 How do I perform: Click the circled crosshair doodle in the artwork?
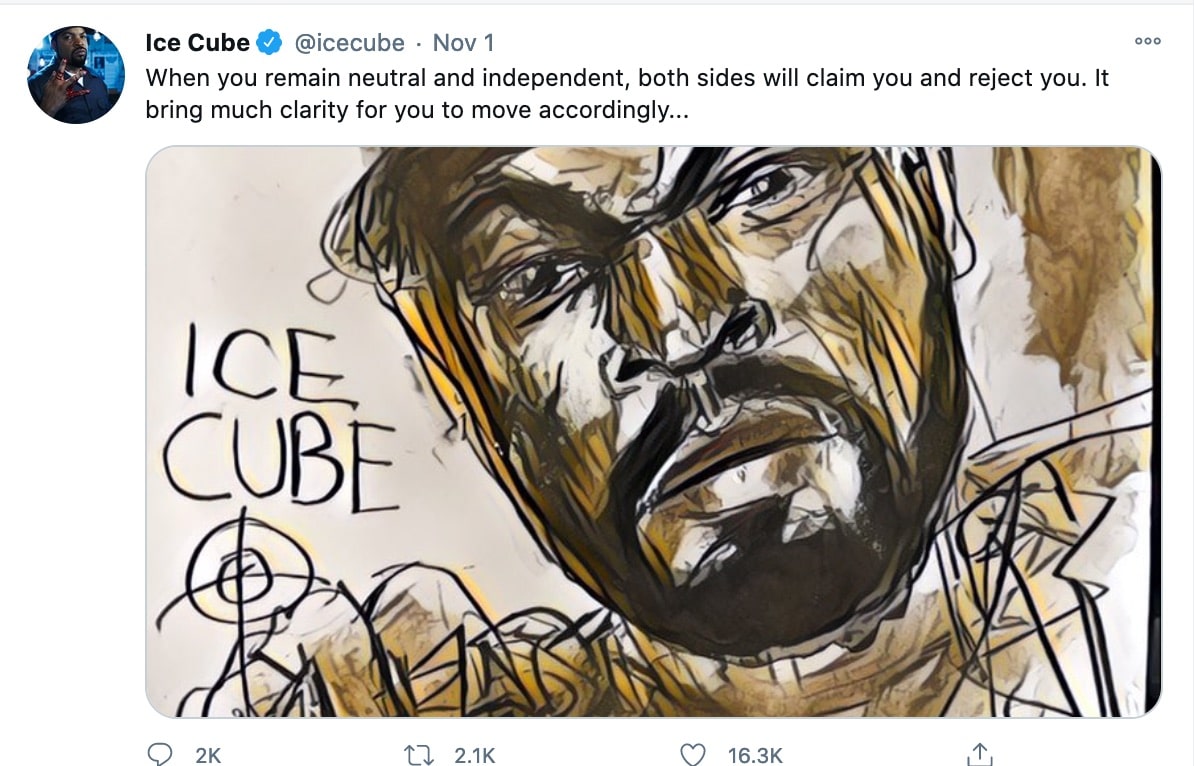(232, 570)
